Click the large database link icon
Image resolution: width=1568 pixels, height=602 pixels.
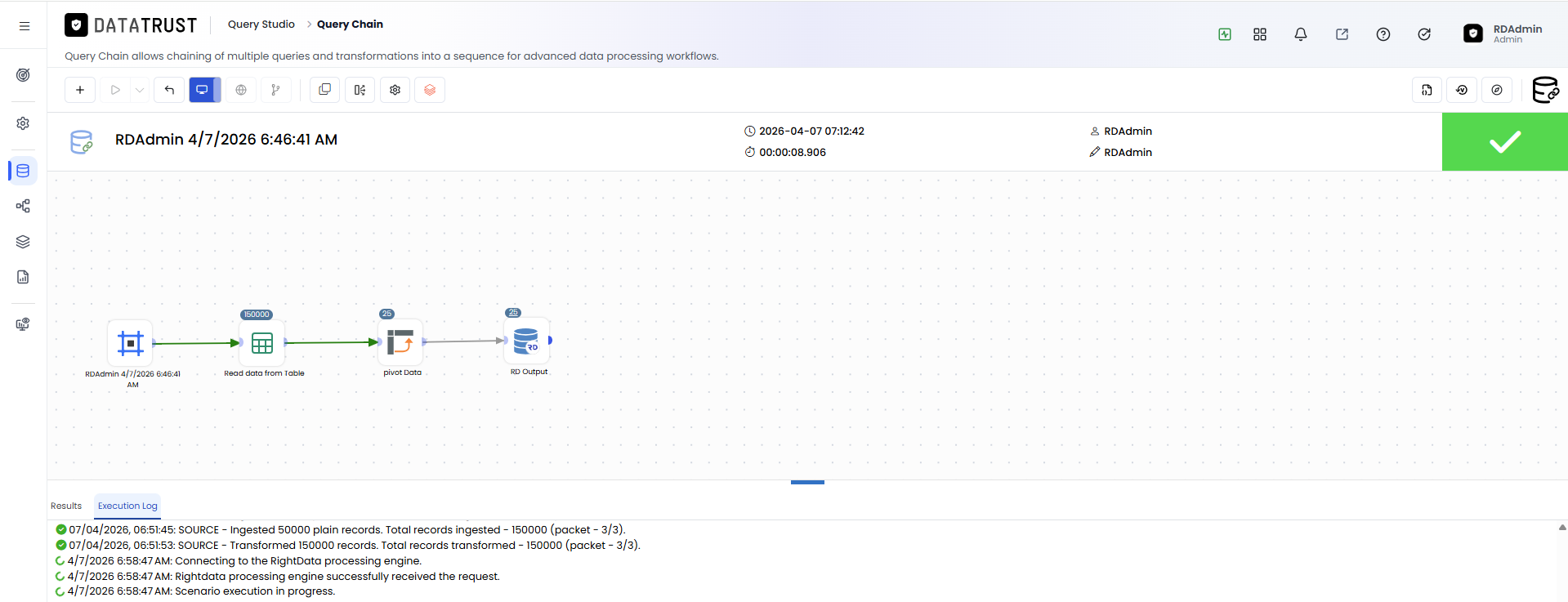tap(1545, 90)
